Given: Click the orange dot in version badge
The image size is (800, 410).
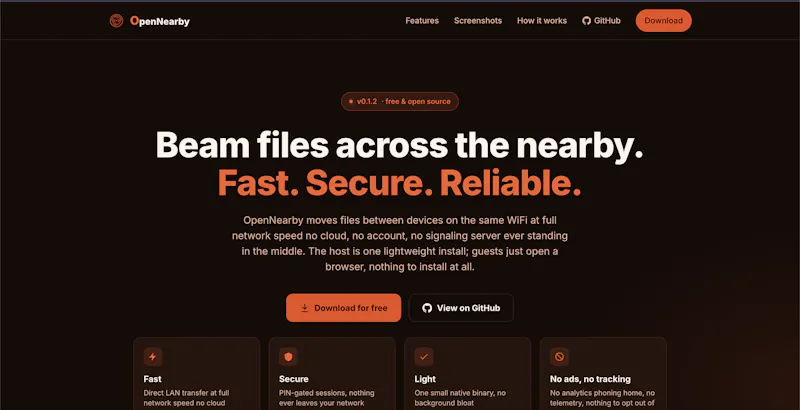Looking at the screenshot, I should point(351,101).
